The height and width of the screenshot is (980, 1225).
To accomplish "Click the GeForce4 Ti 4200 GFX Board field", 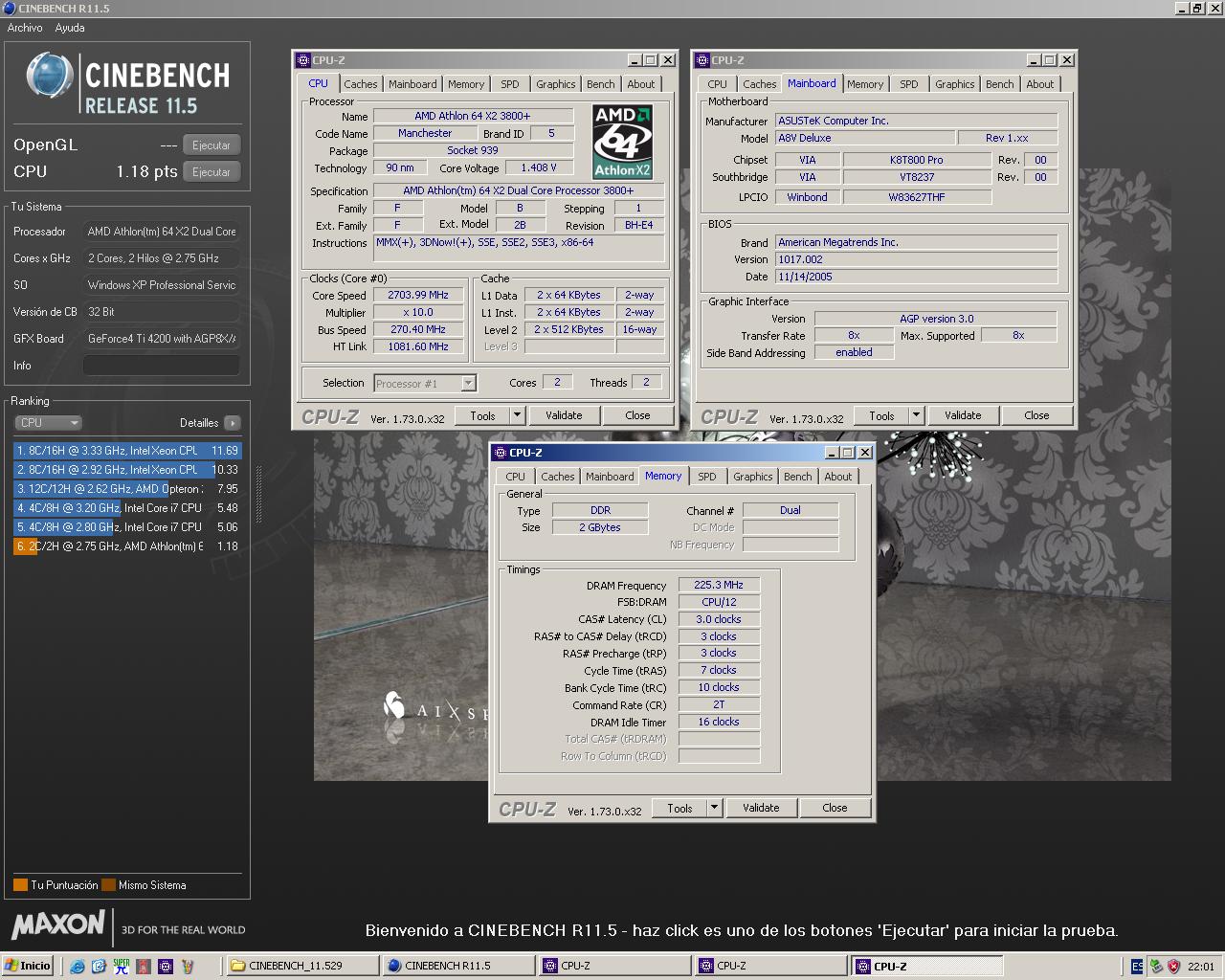I will (x=161, y=339).
